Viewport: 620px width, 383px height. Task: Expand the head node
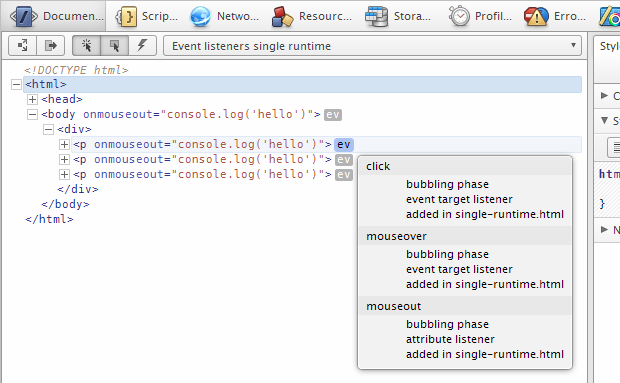tap(32, 99)
